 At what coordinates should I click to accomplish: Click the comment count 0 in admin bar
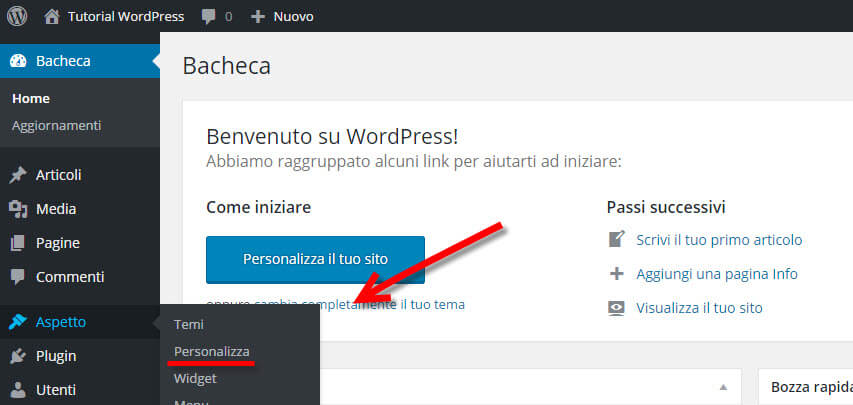click(x=228, y=17)
